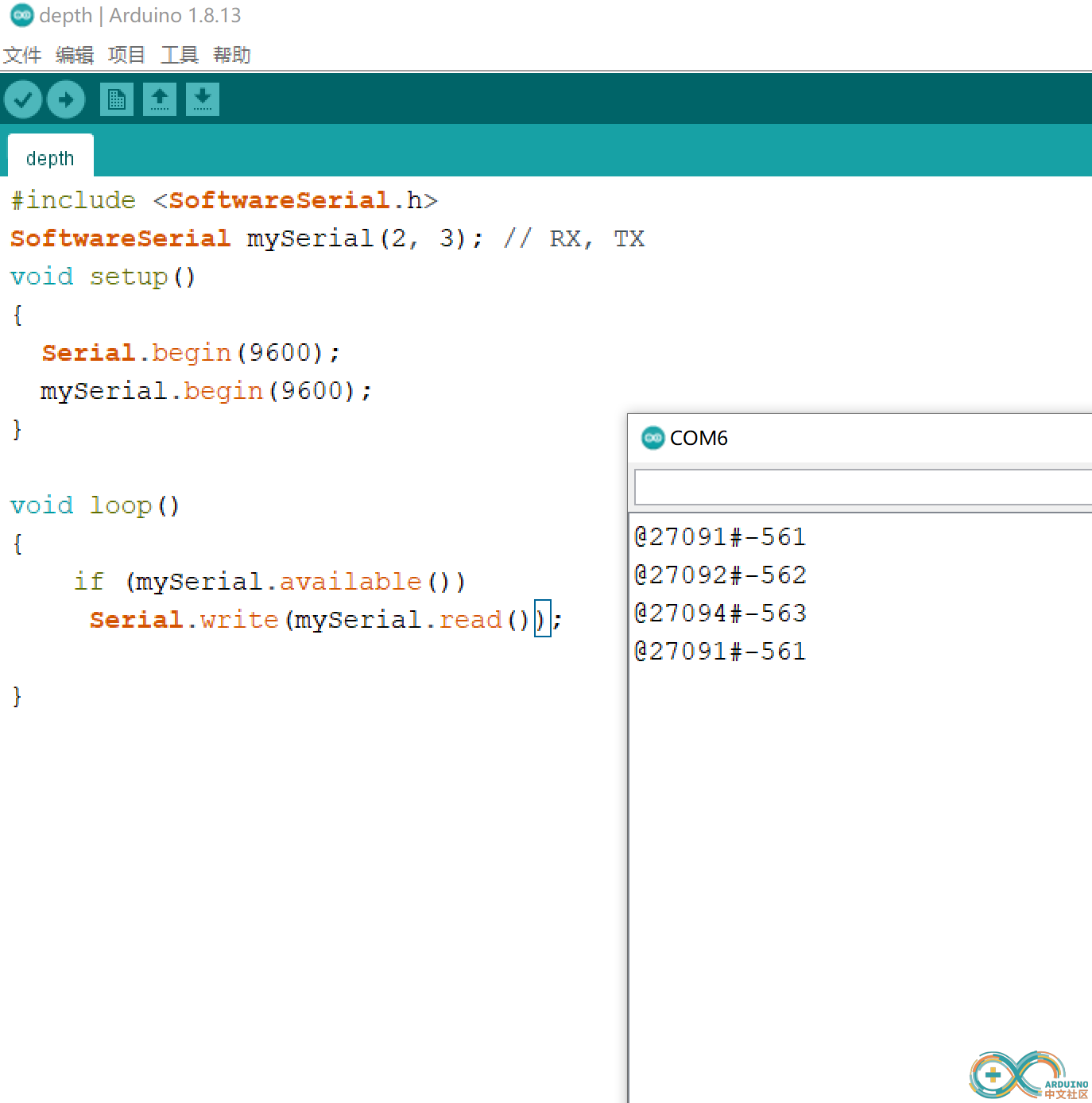Screen dimensions: 1092x1103
Task: Click the last @27091#-561 output line
Action: 721,652
